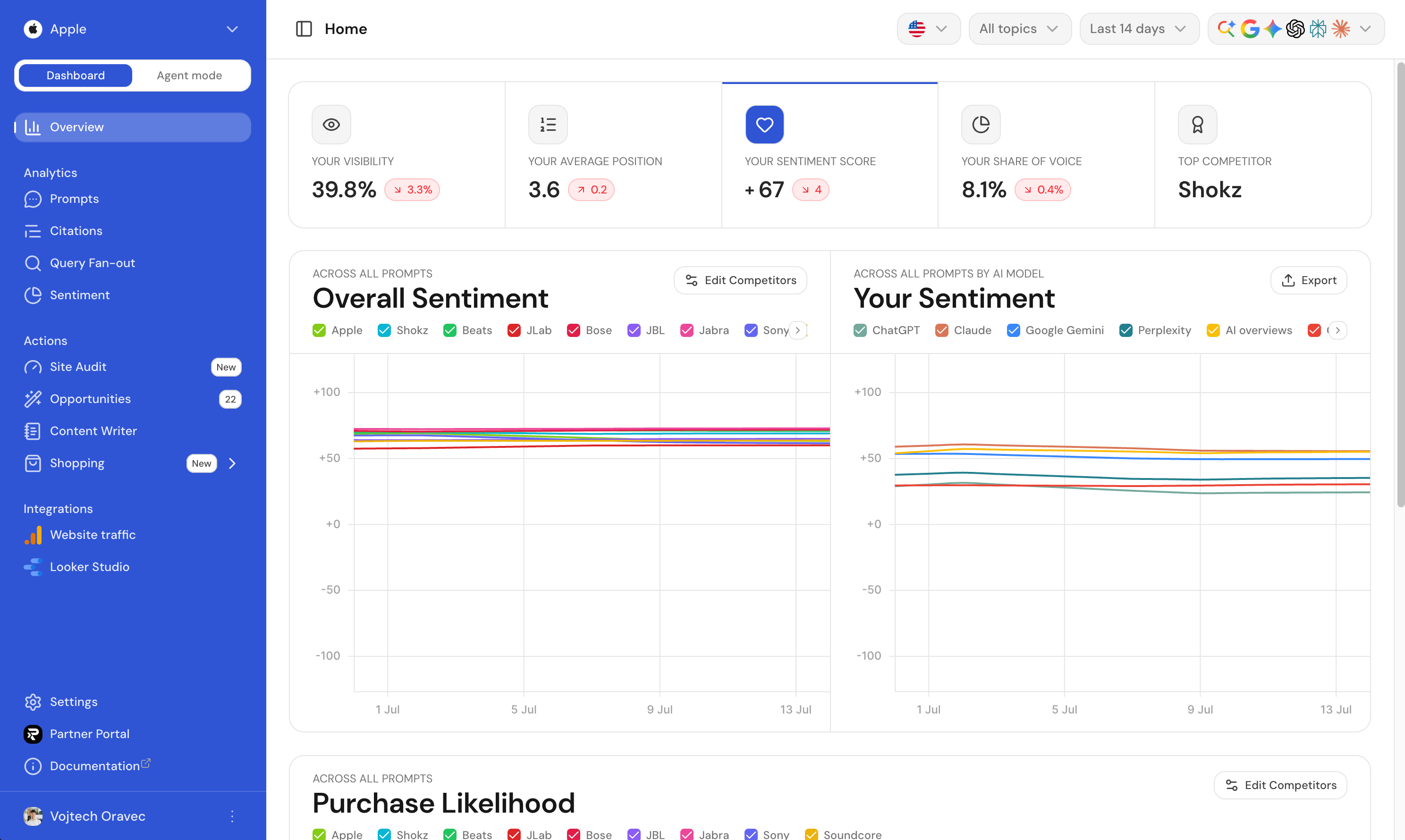Image resolution: width=1405 pixels, height=840 pixels.
Task: Click the Opportunities magic wand icon
Action: pyautogui.click(x=33, y=399)
